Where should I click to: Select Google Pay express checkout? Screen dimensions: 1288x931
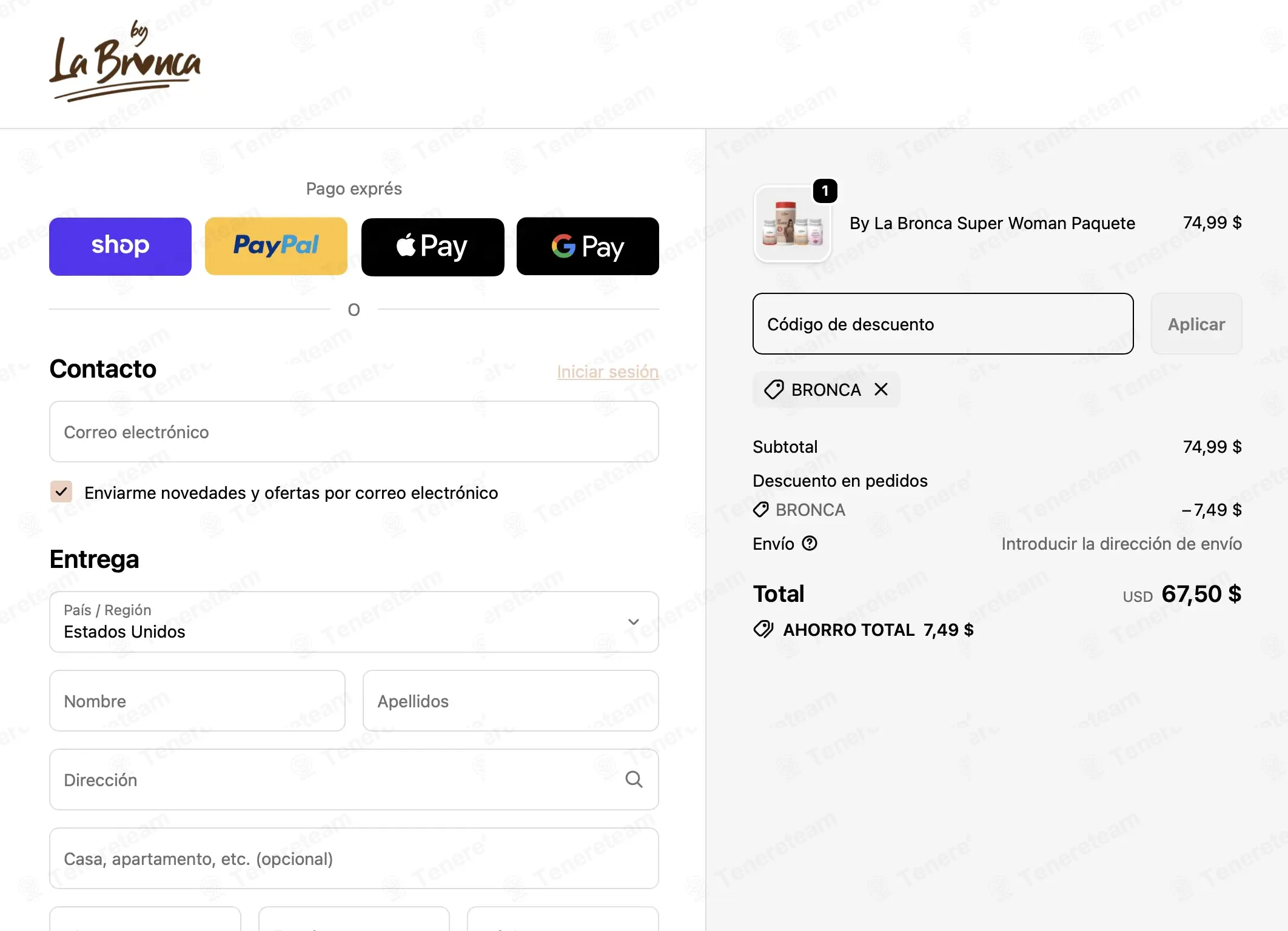[588, 246]
